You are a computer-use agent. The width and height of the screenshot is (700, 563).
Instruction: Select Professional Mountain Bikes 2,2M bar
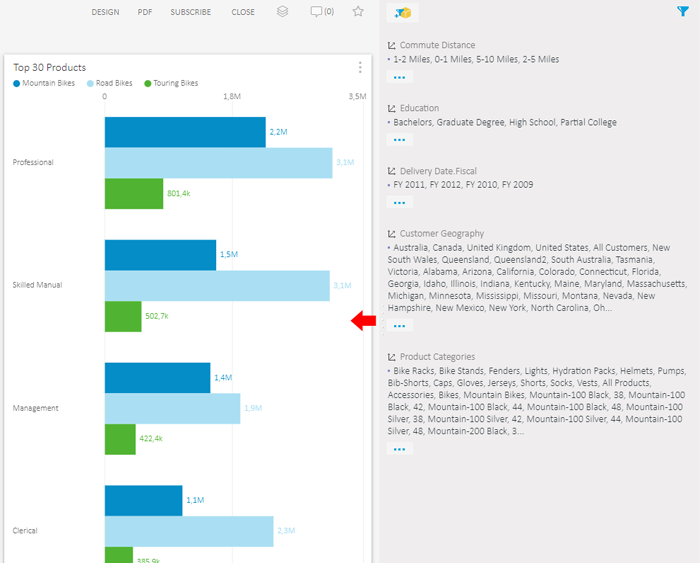click(185, 132)
